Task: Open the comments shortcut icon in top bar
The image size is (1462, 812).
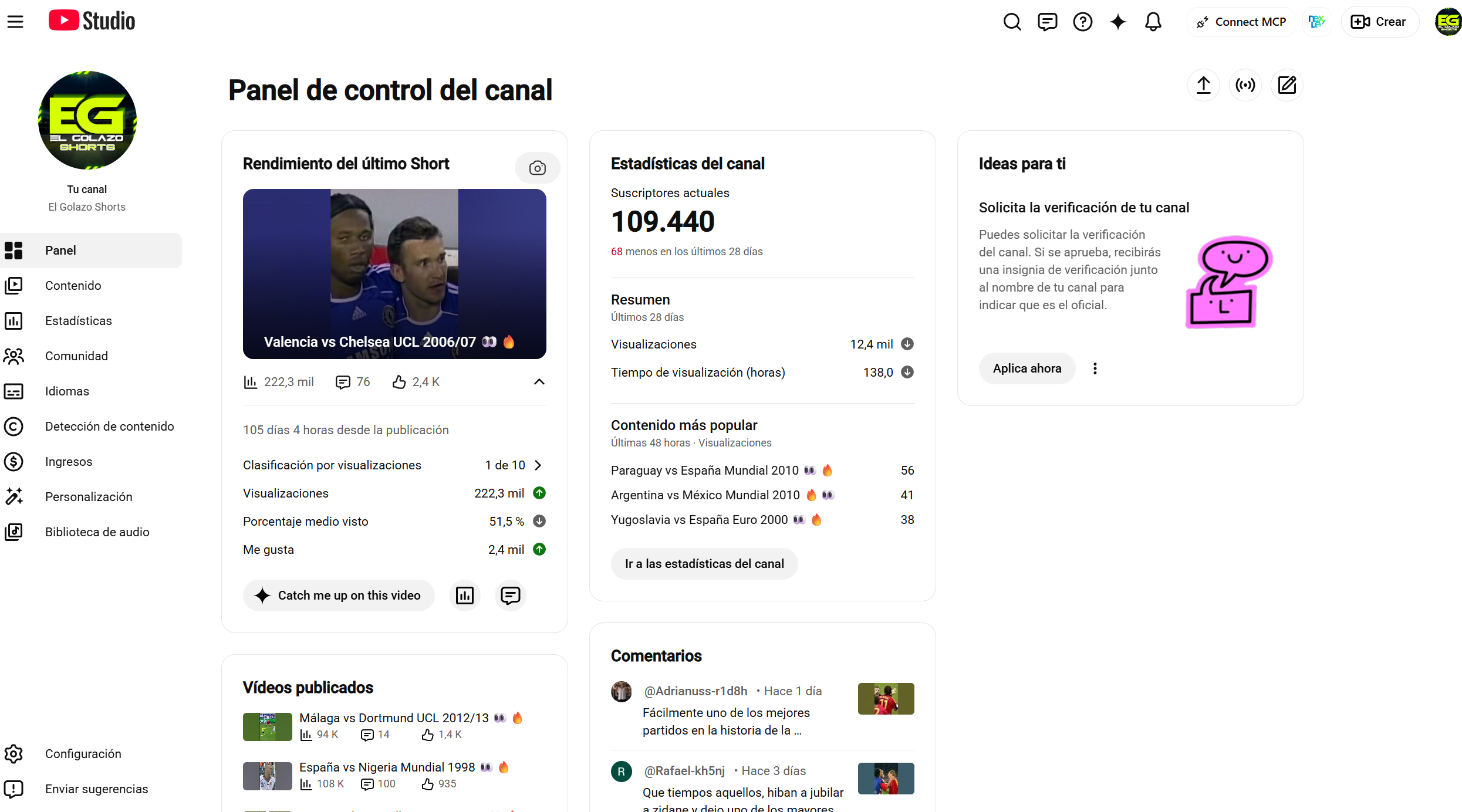Action: coord(1047,22)
